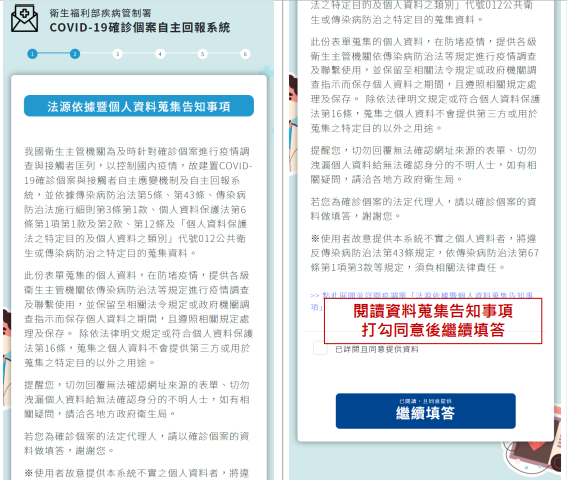Screen dimensions: 567x480
Task: Select step 2 in progress indicator
Action: coord(75,54)
